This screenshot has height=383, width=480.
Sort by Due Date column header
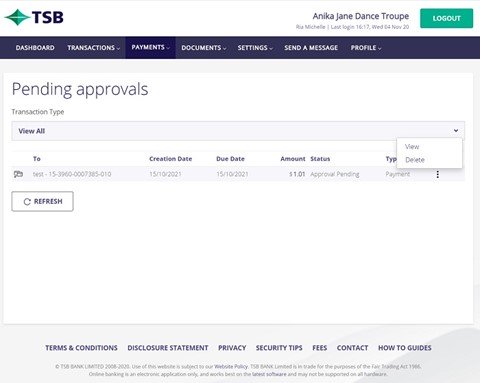230,159
